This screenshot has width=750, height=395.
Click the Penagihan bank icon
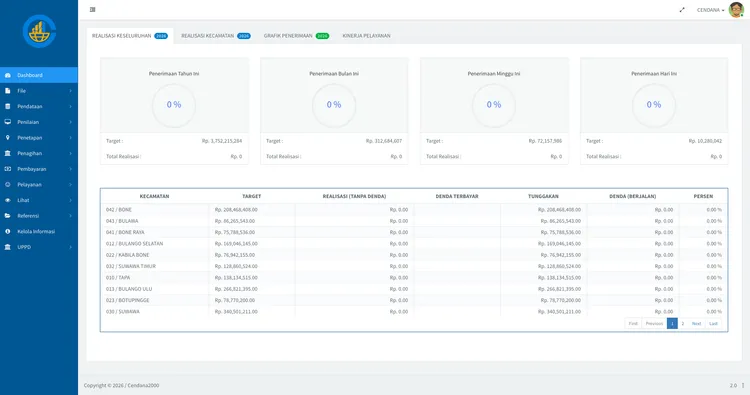tap(8, 153)
